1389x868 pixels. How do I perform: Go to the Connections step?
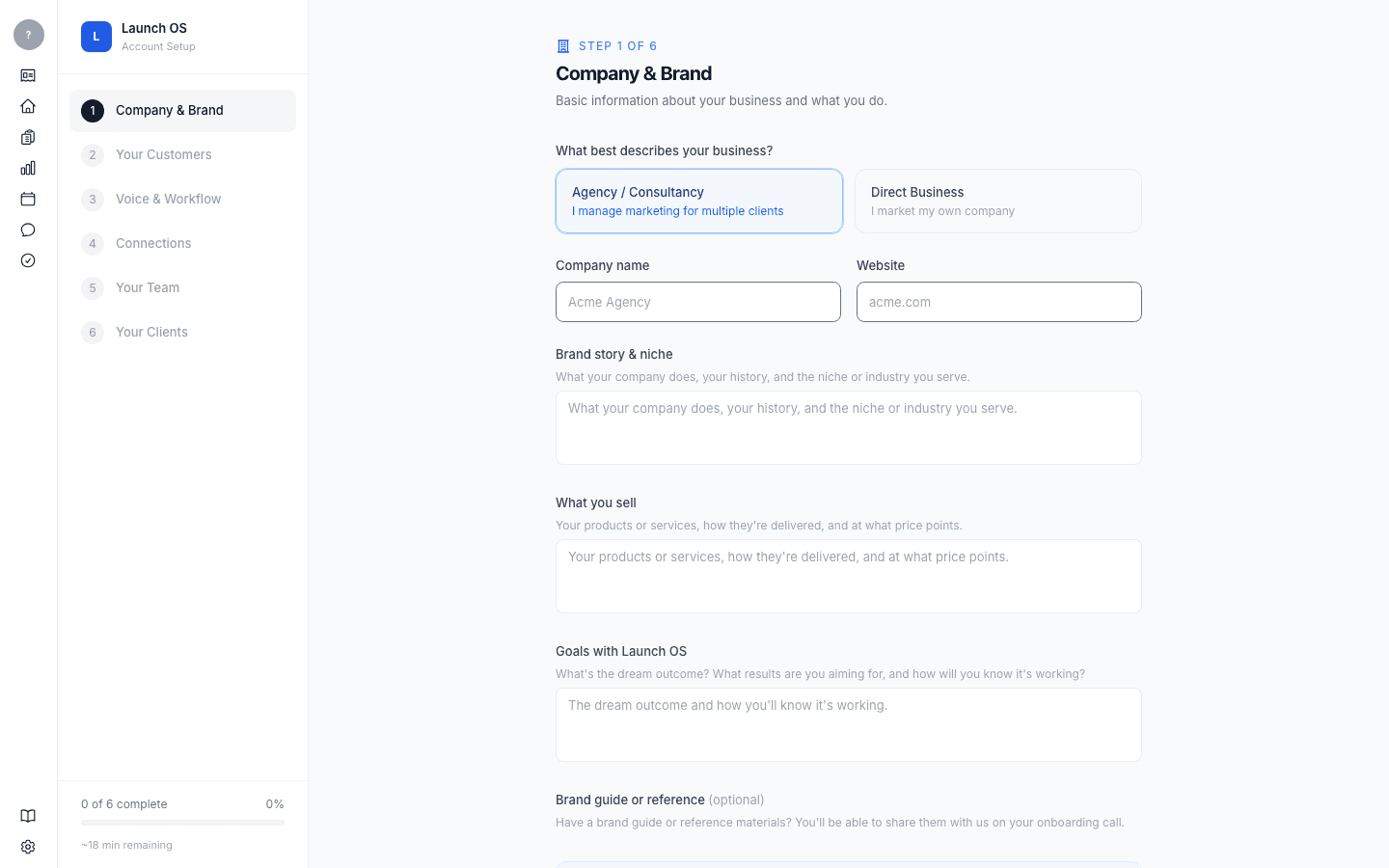tap(182, 244)
